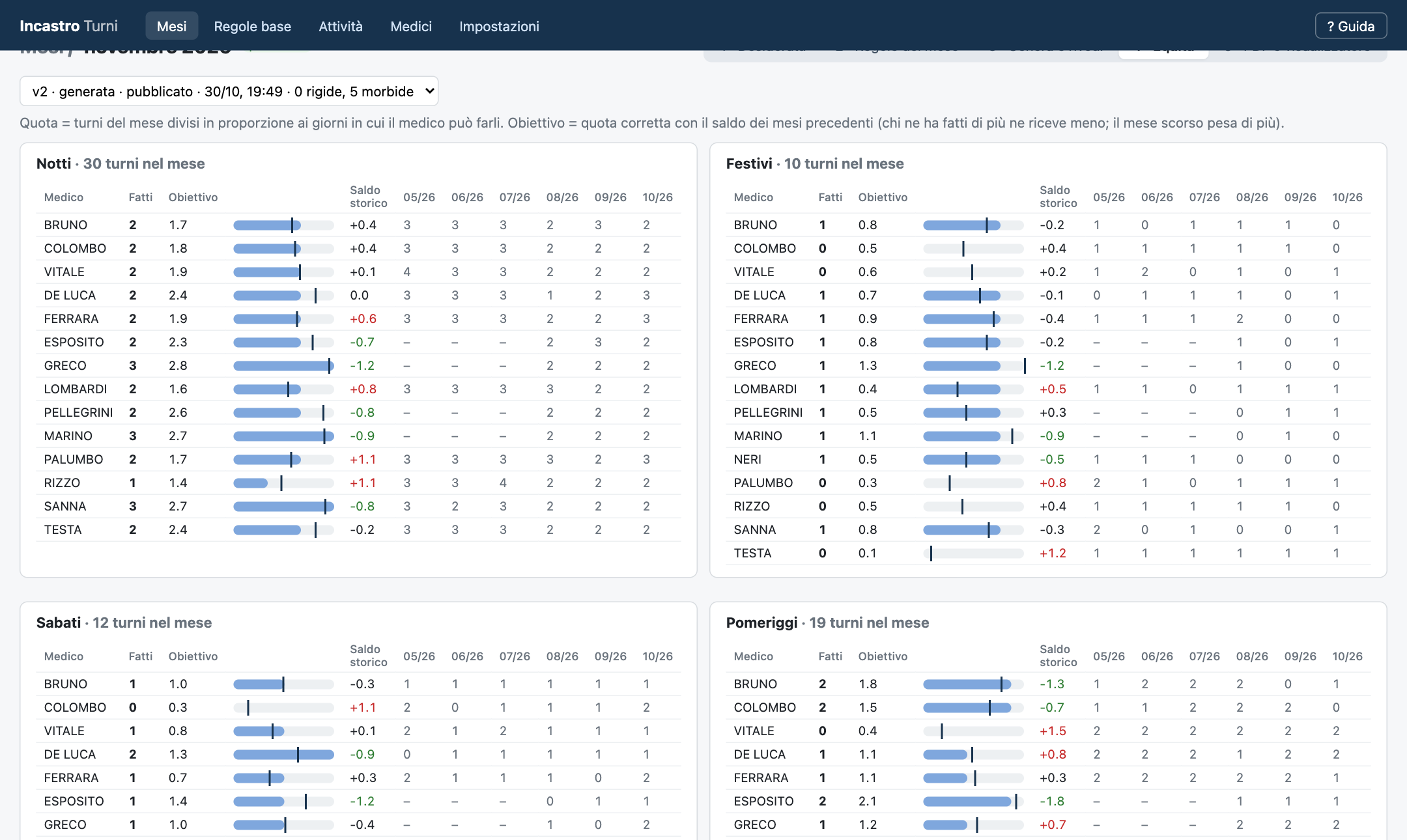Click DE LUCA's progress bar in Sabati table
This screenshot has height=840, width=1407.
click(283, 755)
